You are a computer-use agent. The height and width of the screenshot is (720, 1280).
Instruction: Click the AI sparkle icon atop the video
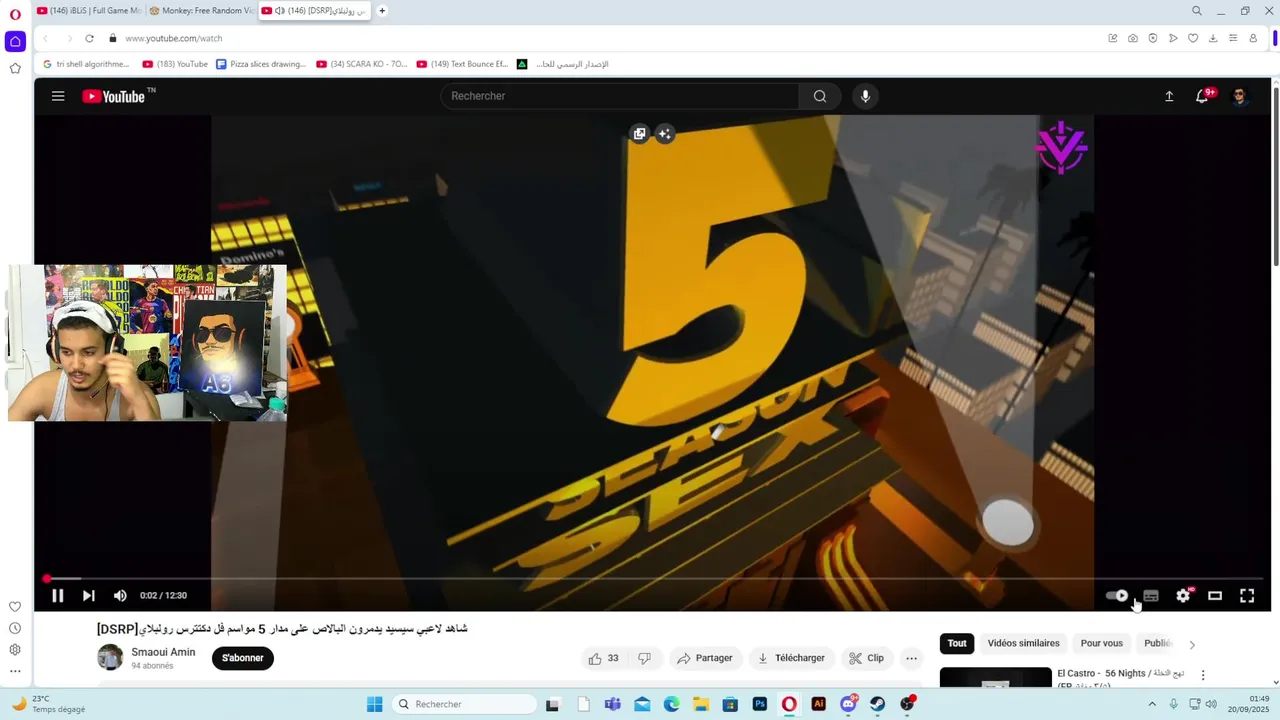coord(664,134)
